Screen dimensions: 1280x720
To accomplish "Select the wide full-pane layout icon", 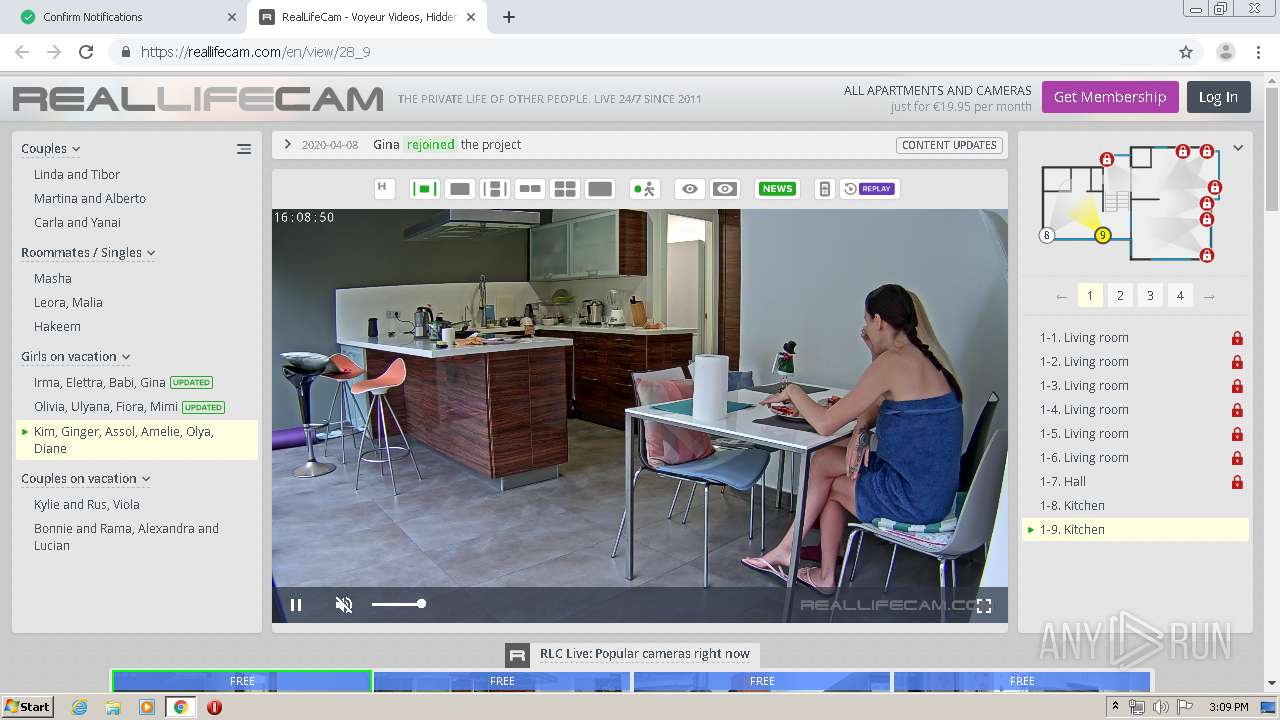I will point(600,189).
